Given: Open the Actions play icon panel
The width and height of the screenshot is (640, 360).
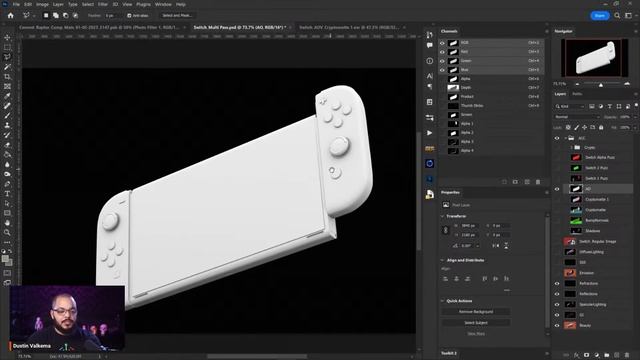Looking at the screenshot, I should point(429,133).
